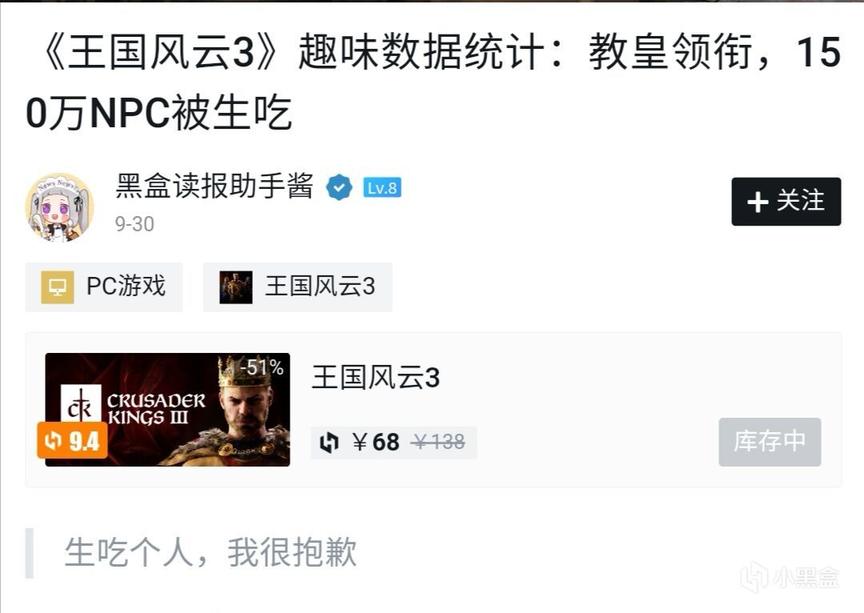The image size is (864, 613).
Task: Open the PC游戏 topic tag
Action: click(104, 287)
